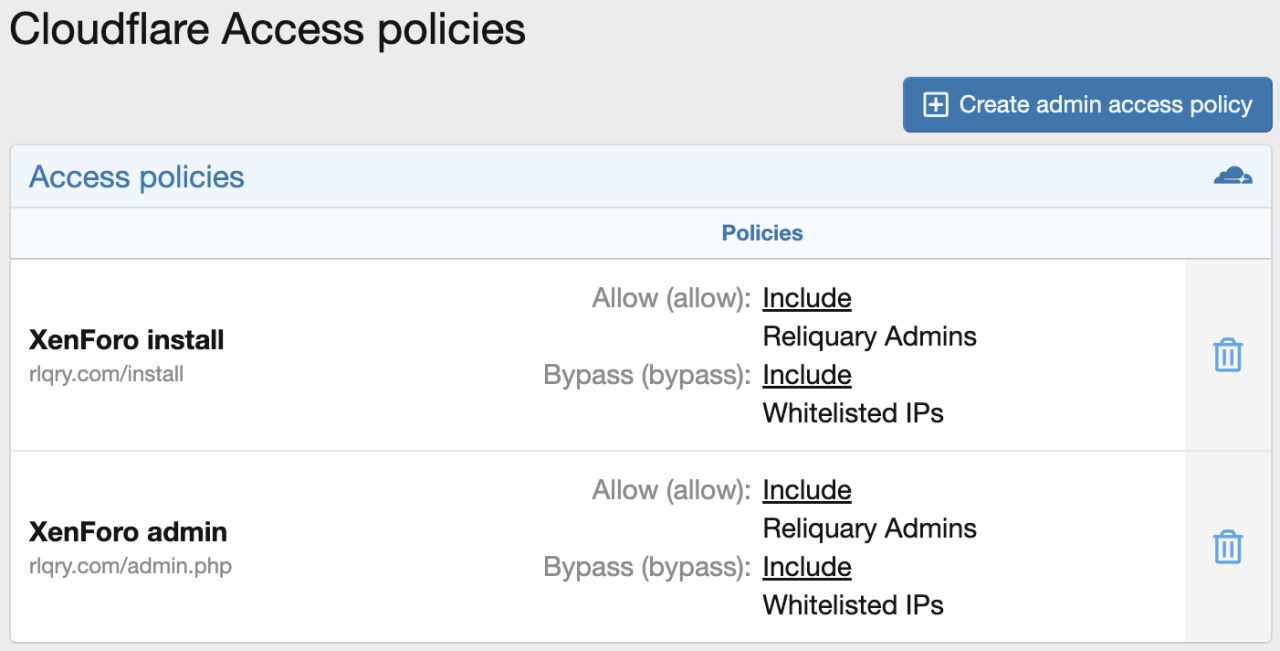Select Whitelisted IPs in XenForo install policy
Image resolution: width=1280 pixels, height=651 pixels.
pyautogui.click(x=853, y=413)
